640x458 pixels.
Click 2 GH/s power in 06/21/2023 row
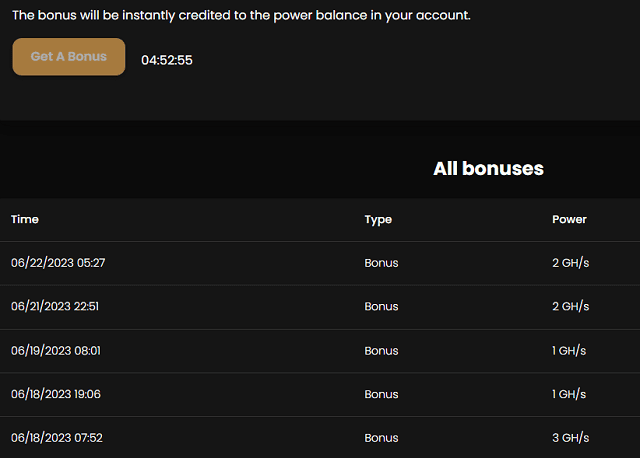[x=571, y=307]
